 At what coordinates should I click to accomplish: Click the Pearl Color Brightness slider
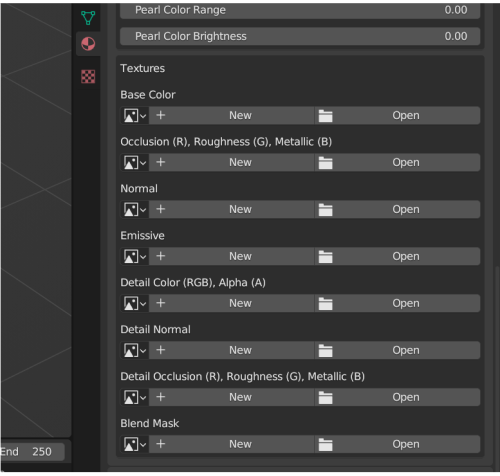coord(300,36)
